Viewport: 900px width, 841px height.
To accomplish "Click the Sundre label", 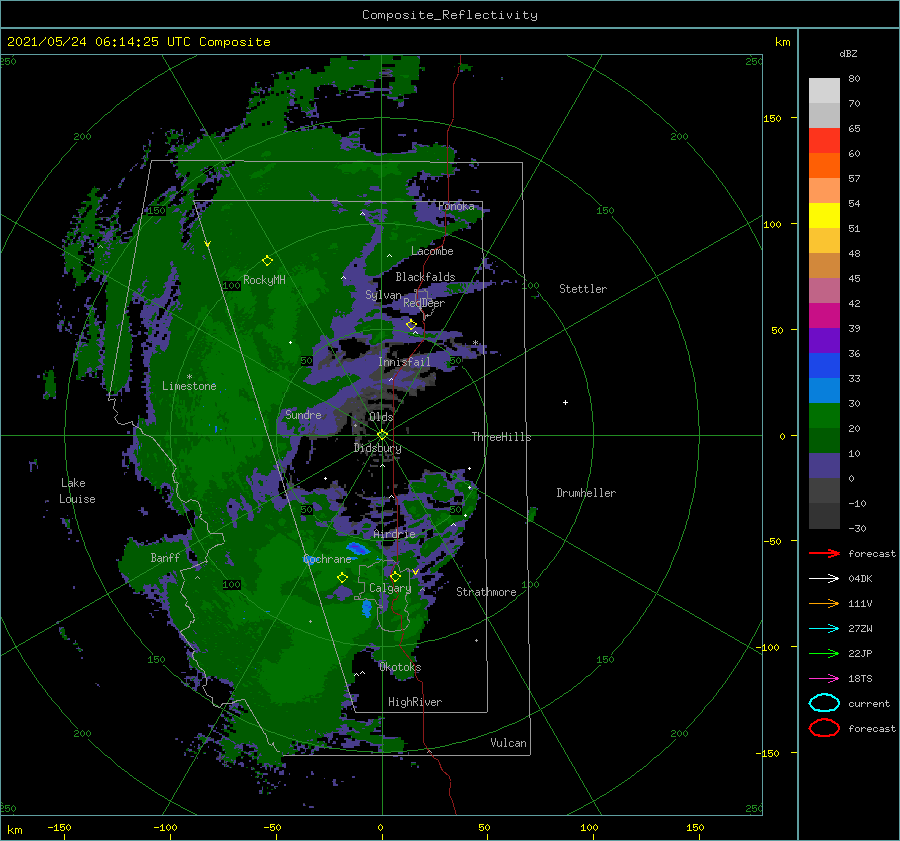I will [303, 414].
